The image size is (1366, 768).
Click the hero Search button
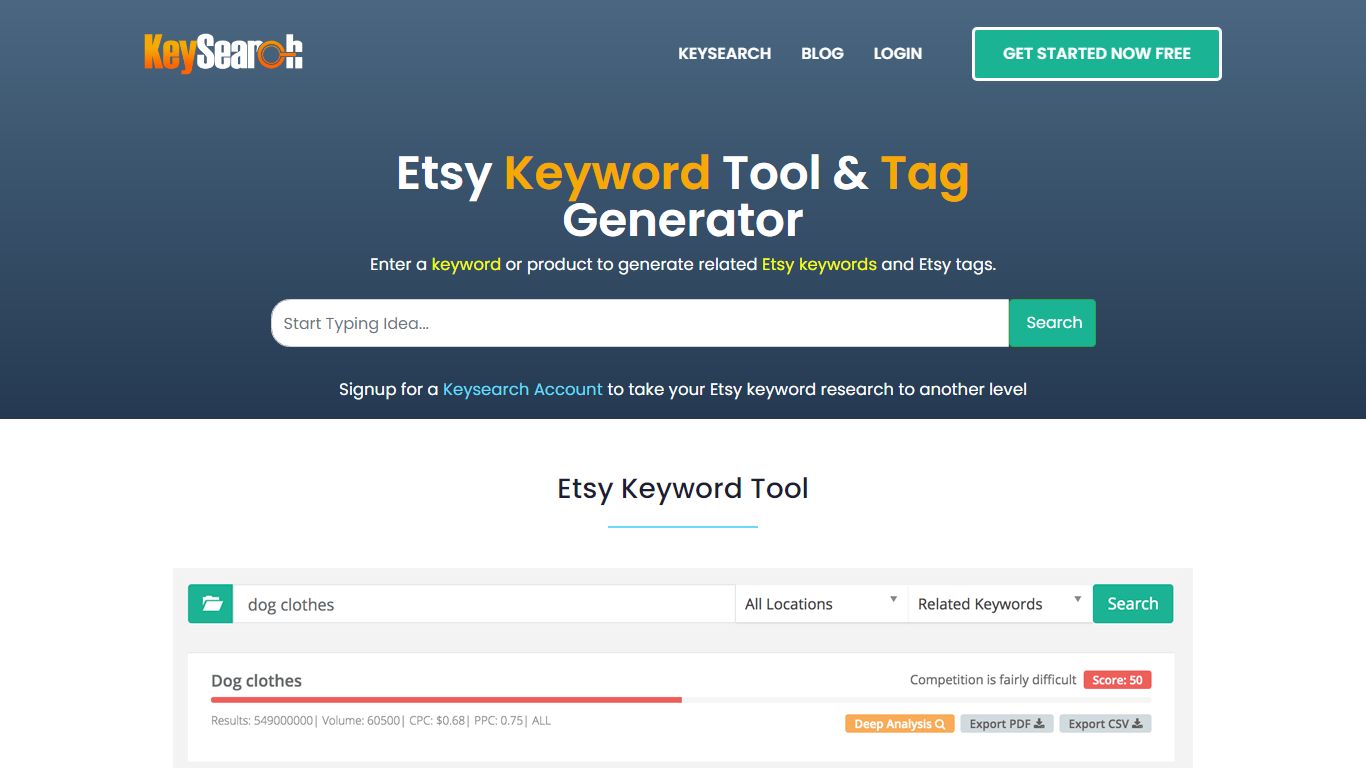coord(1053,323)
